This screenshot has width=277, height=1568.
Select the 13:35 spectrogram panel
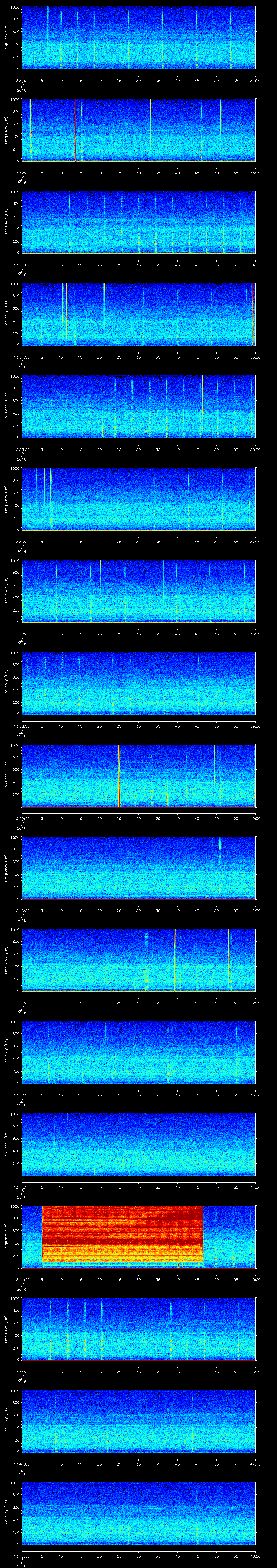pyautogui.click(x=138, y=407)
